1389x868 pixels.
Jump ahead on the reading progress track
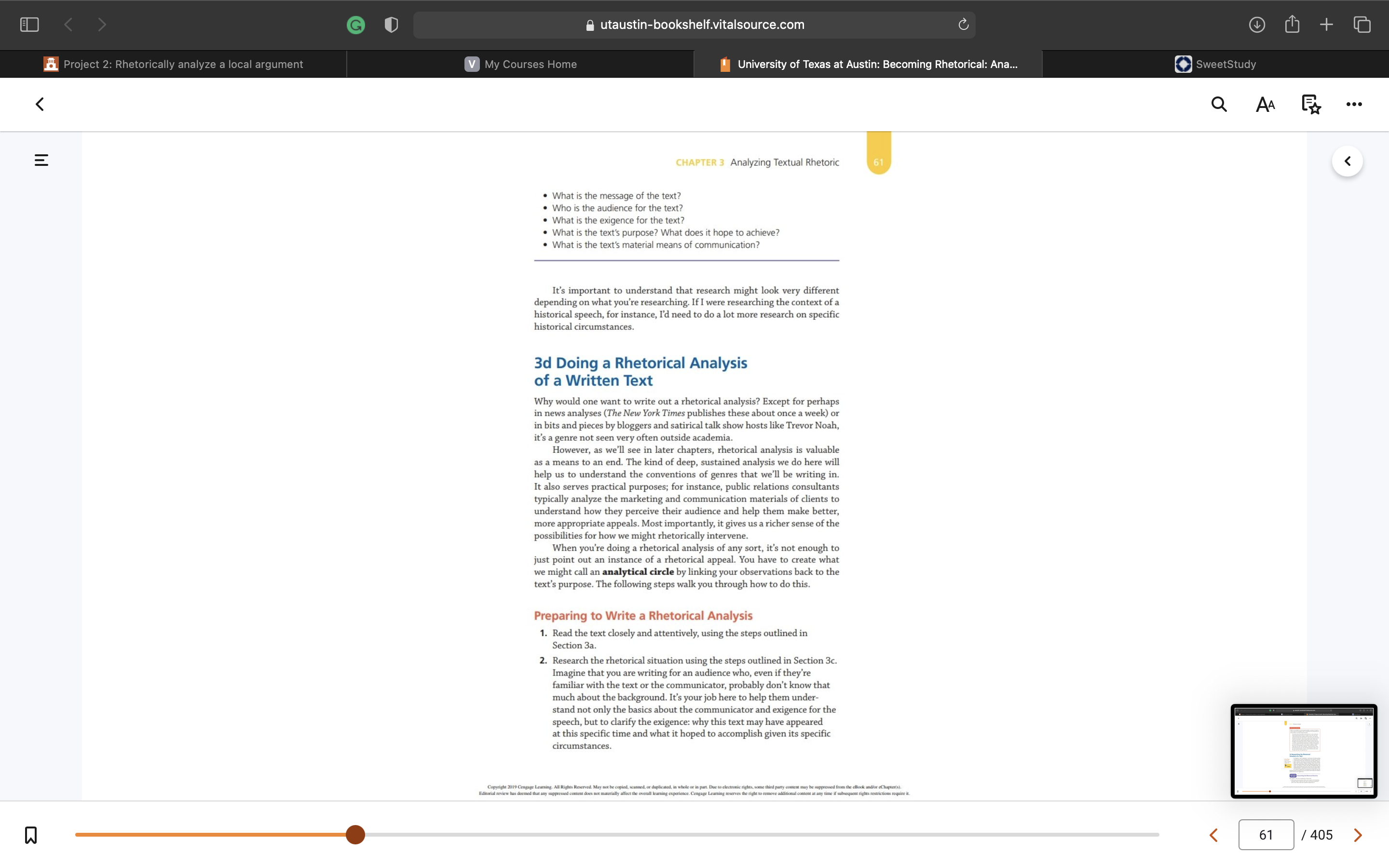[x=762, y=835]
